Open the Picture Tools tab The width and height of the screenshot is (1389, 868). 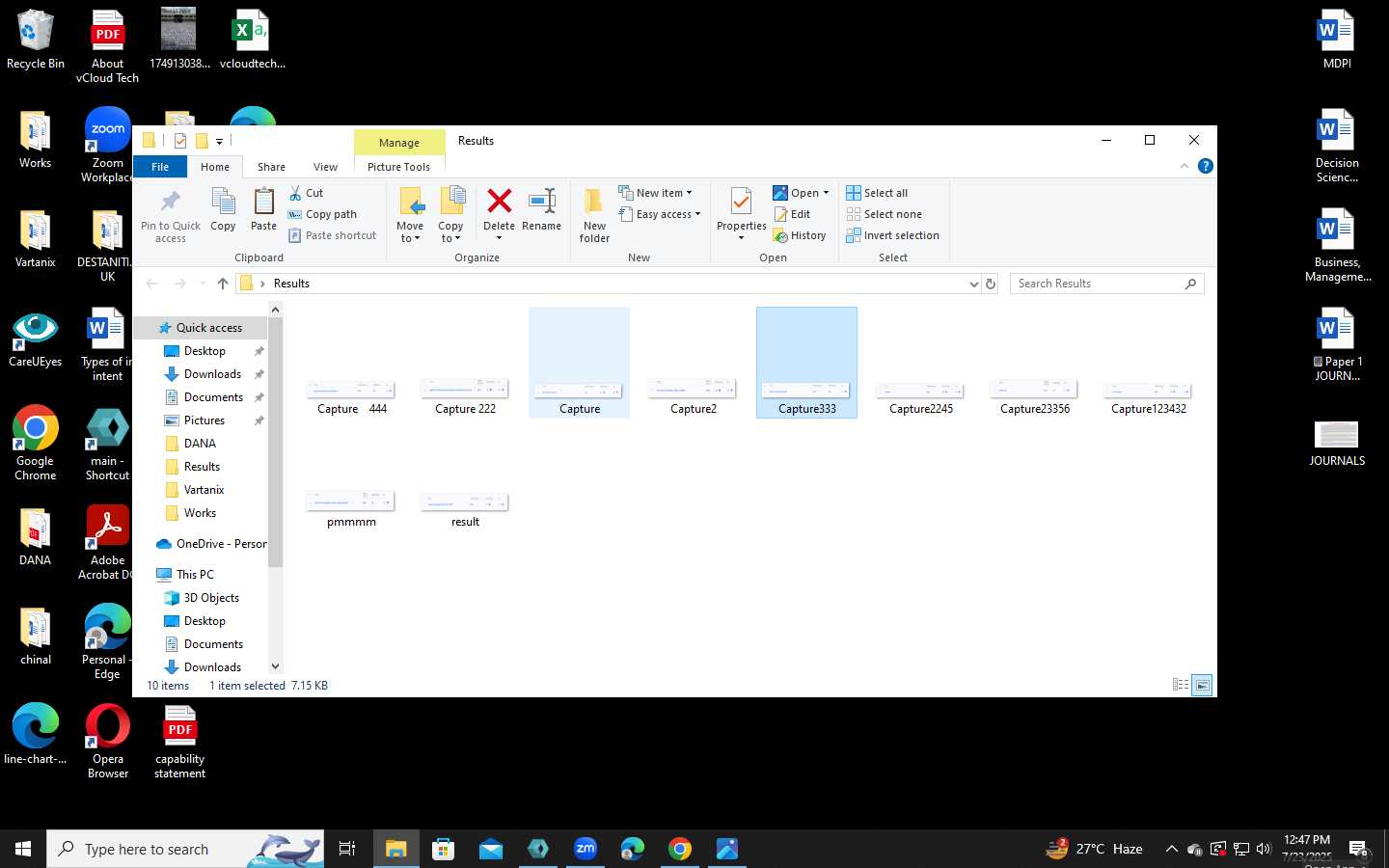tap(398, 166)
